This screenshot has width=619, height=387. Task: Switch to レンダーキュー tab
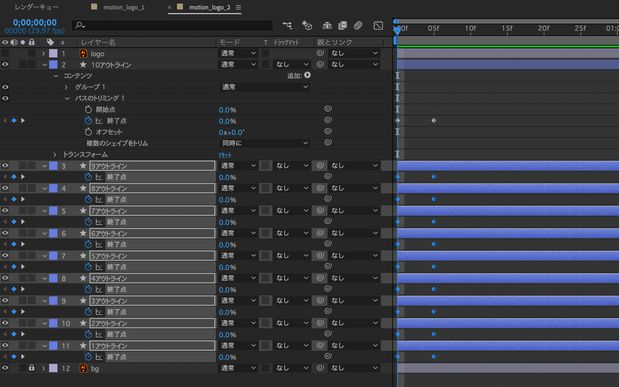[36, 7]
